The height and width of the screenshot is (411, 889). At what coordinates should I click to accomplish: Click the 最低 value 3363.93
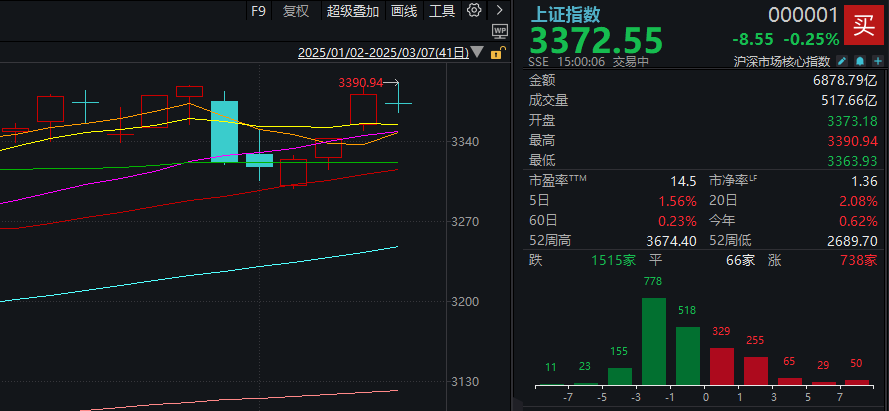852,161
